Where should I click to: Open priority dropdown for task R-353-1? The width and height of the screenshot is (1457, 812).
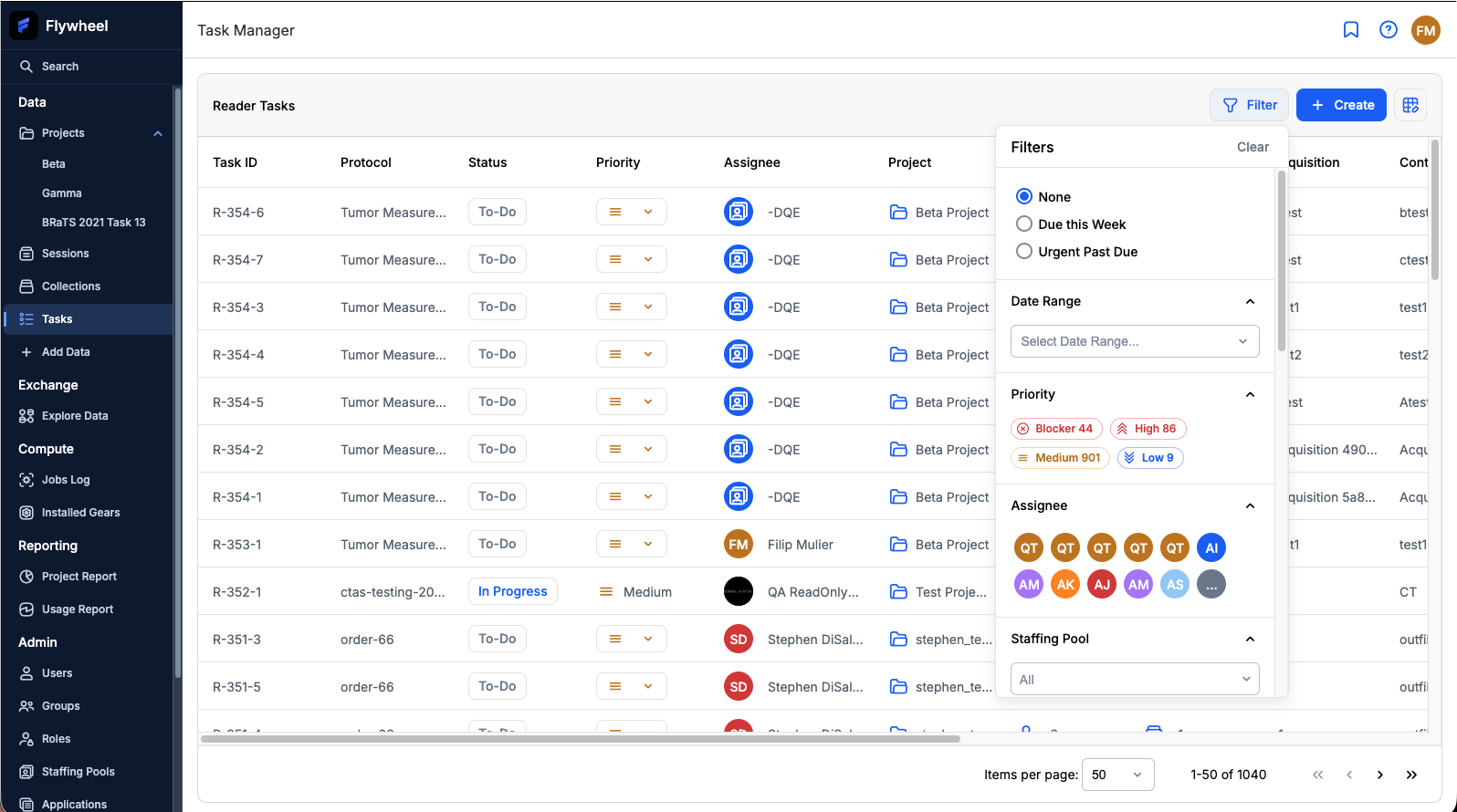click(x=632, y=544)
